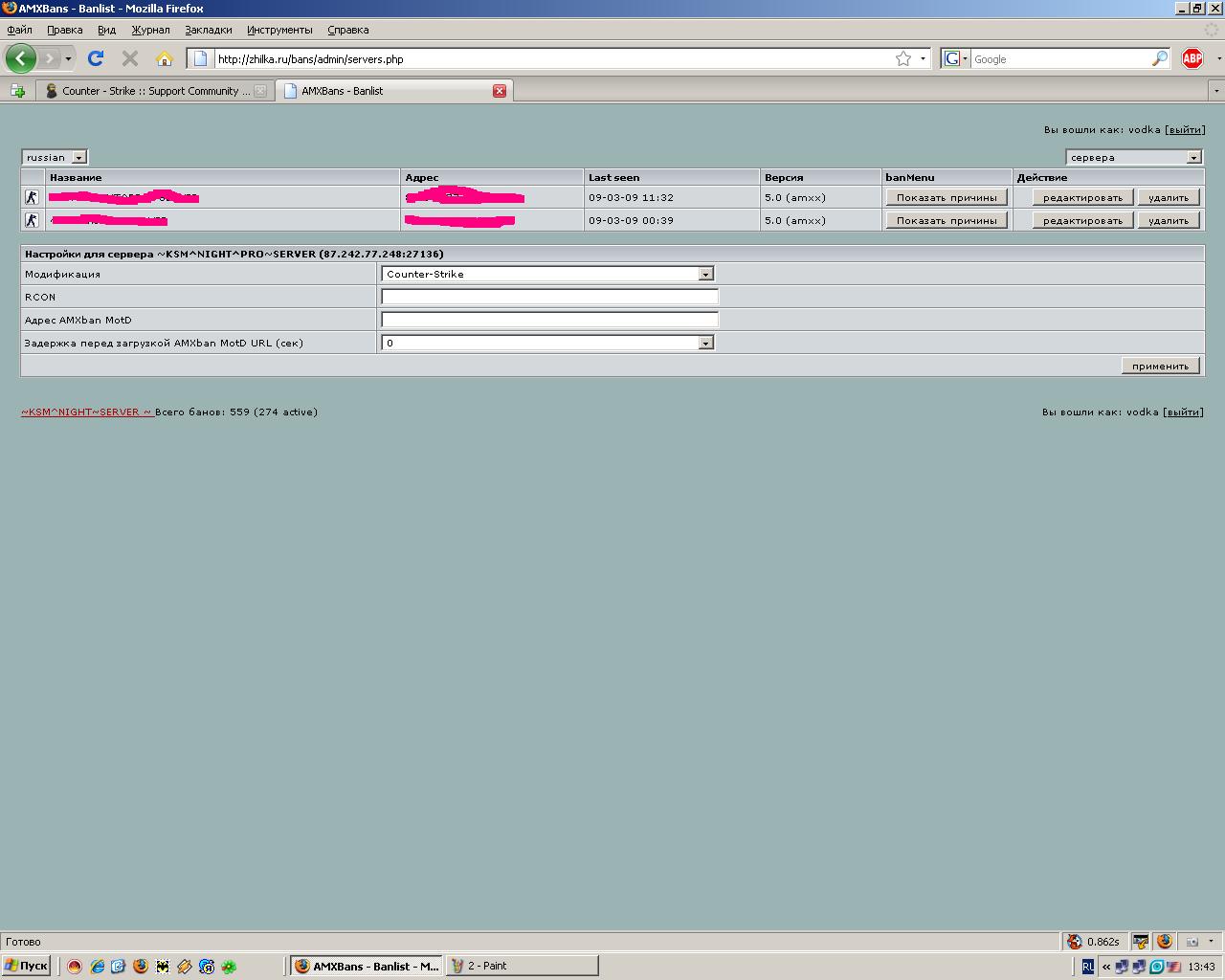The image size is (1225, 980).
Task: Click the RU language indicator in tray
Action: coord(1088,967)
